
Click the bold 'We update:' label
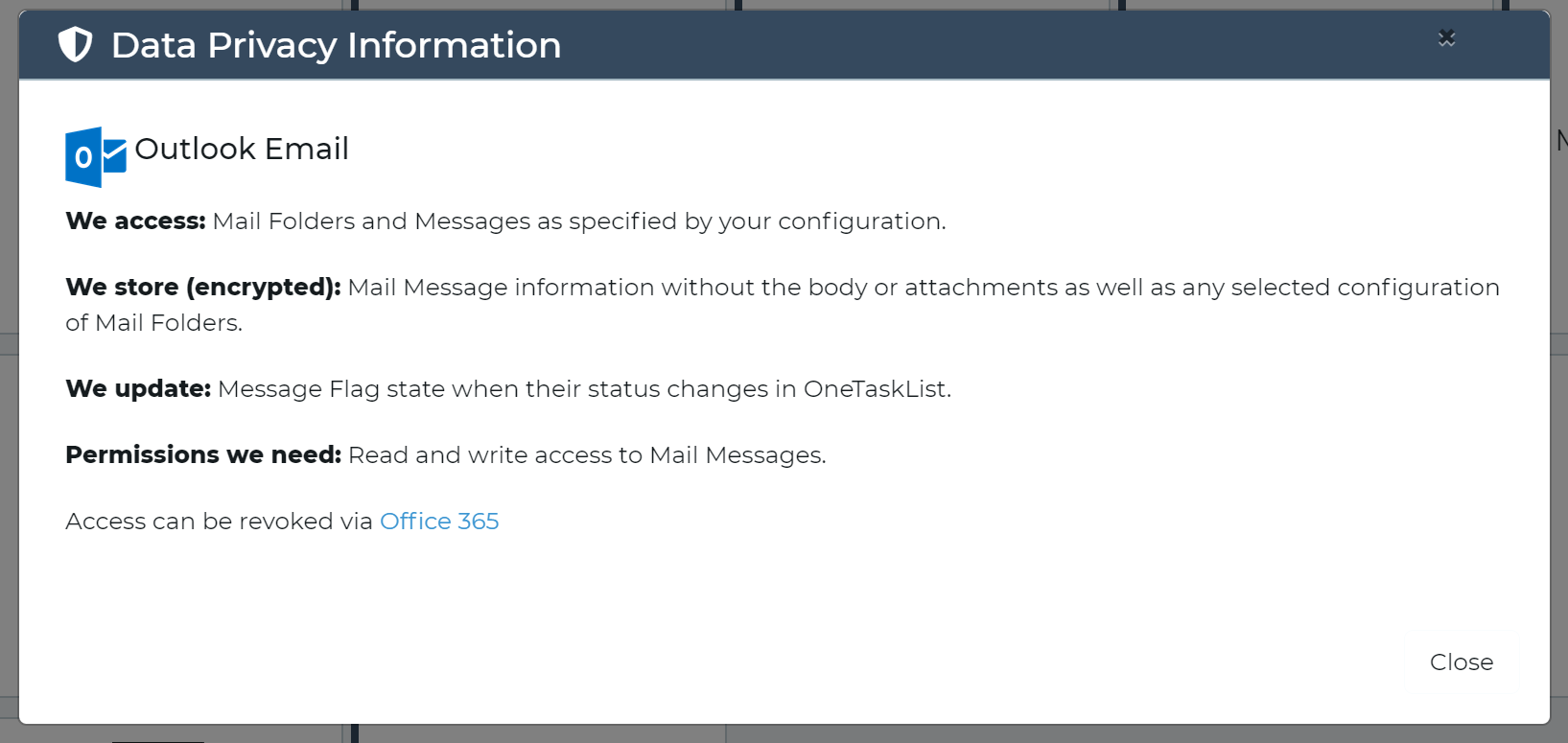click(138, 388)
